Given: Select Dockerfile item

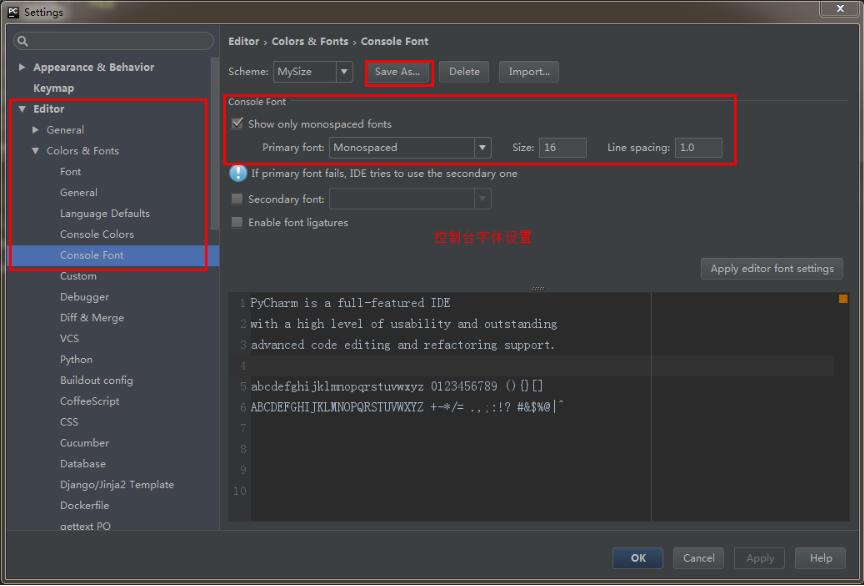Looking at the screenshot, I should tap(84, 506).
